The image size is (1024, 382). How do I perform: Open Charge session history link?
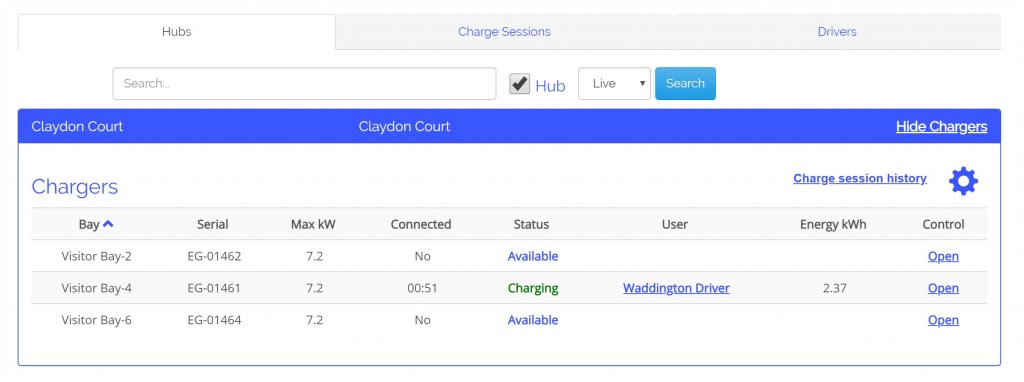point(859,178)
